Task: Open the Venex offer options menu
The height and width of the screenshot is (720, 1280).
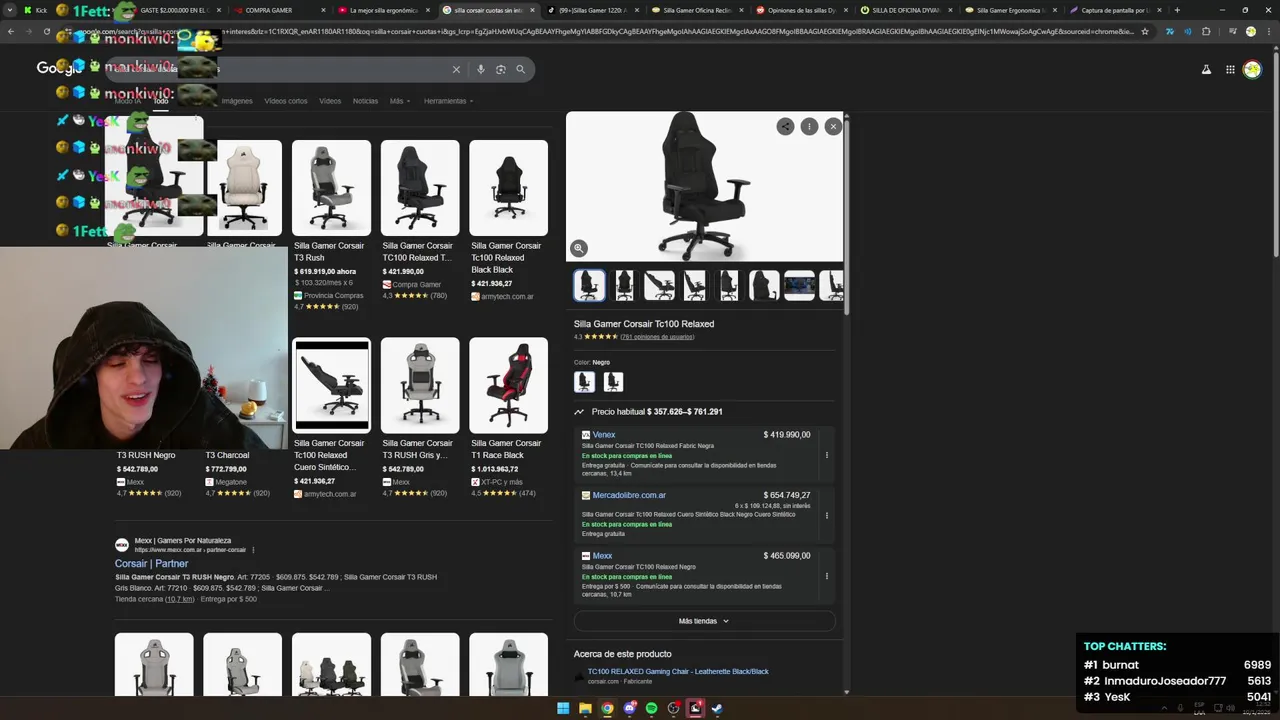Action: click(826, 455)
